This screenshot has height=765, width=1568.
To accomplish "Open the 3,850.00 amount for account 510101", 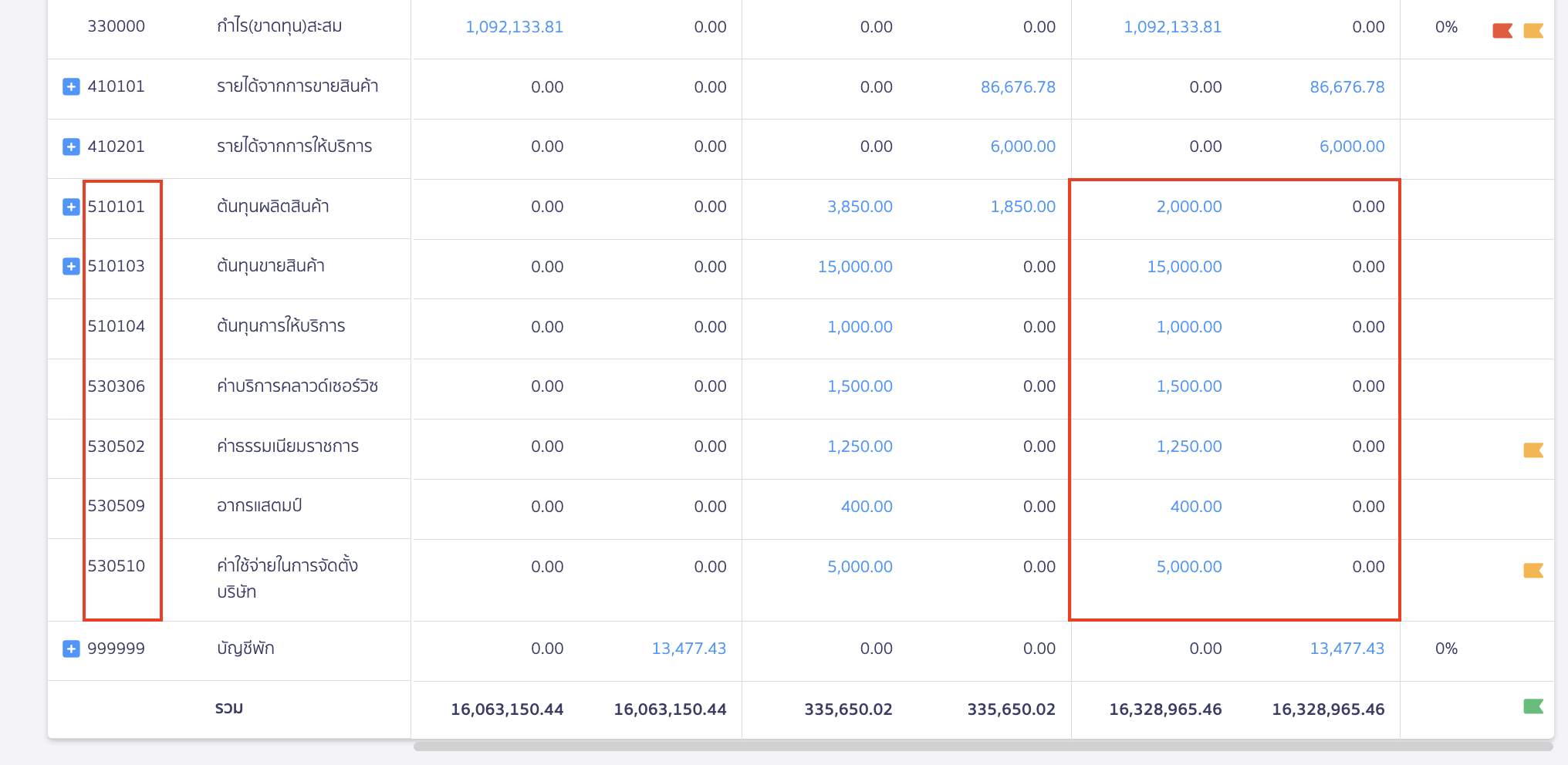I will [860, 207].
